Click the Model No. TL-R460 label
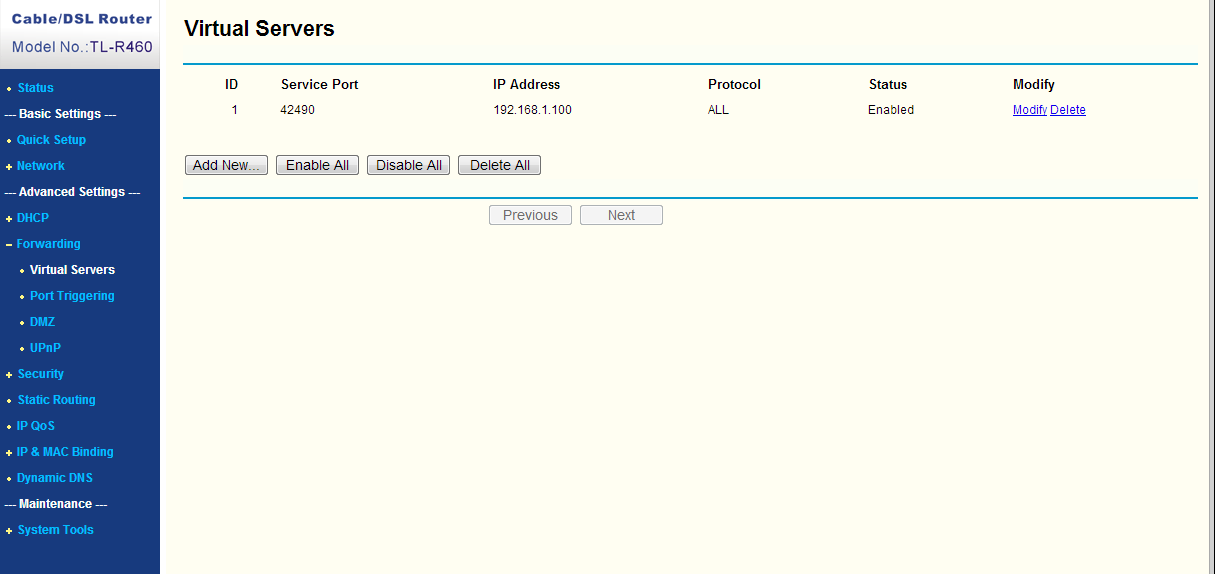 [x=82, y=47]
